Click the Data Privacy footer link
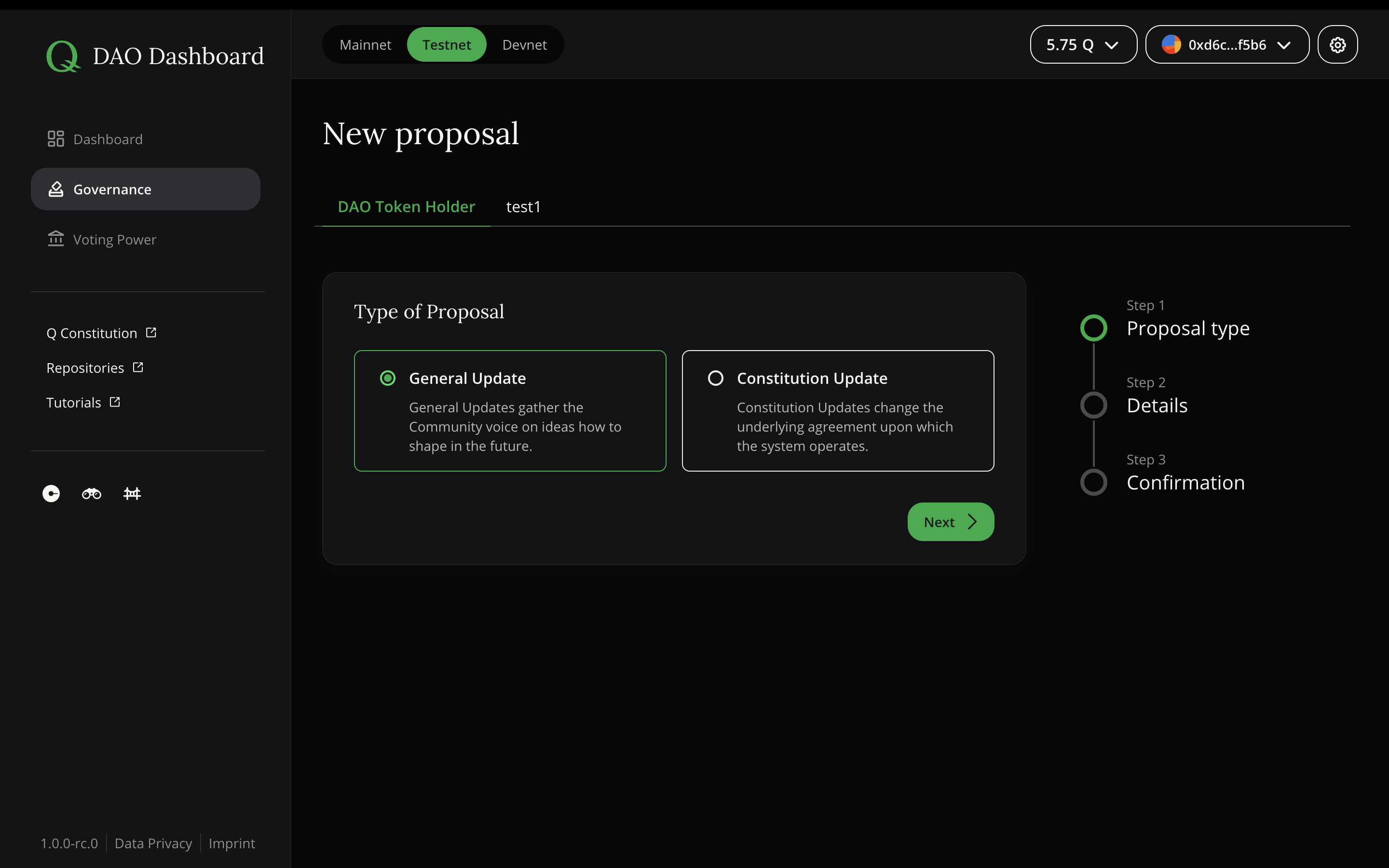1389x868 pixels. pos(153,843)
